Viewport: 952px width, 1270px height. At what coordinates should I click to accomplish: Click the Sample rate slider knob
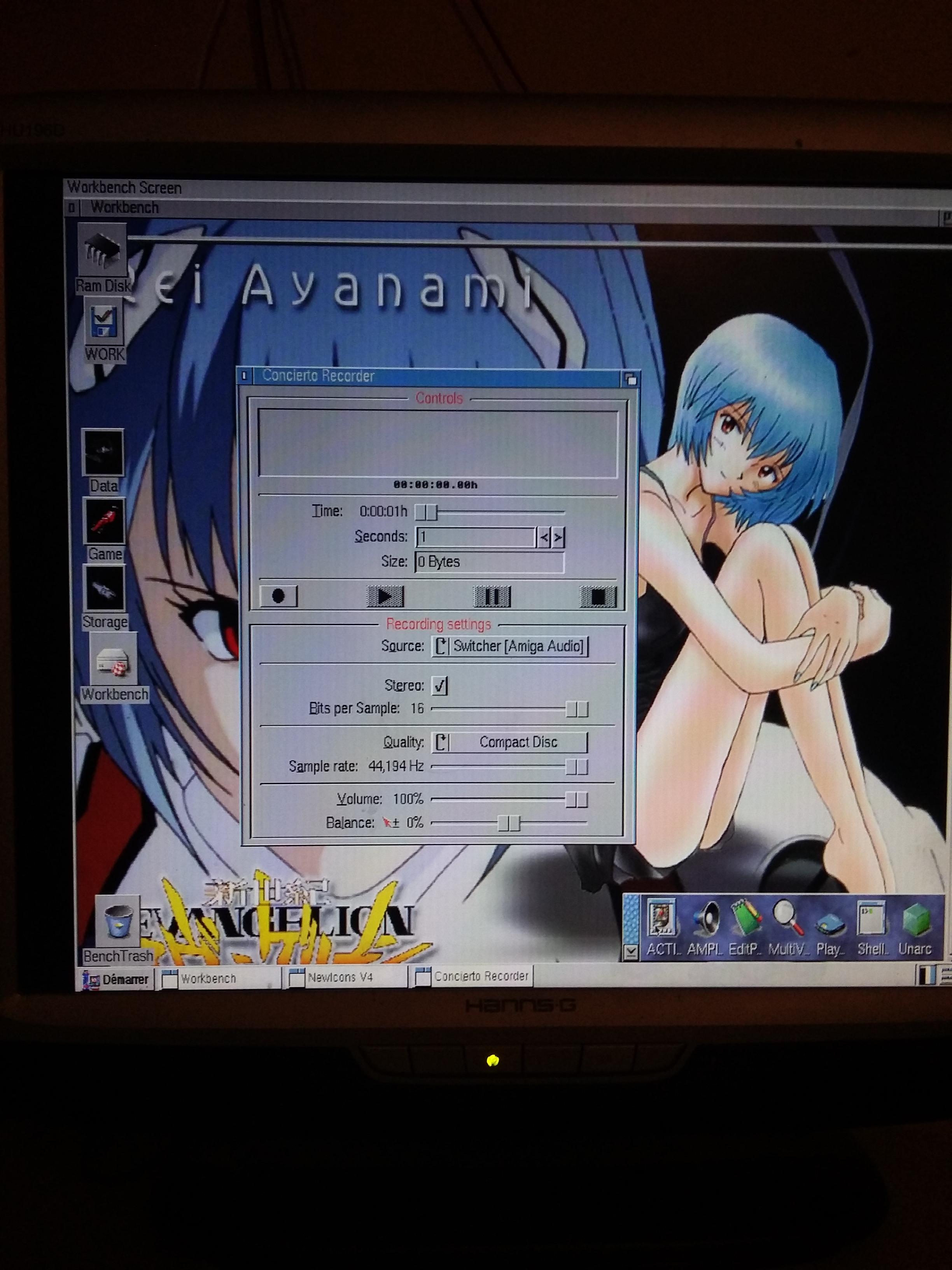[577, 767]
